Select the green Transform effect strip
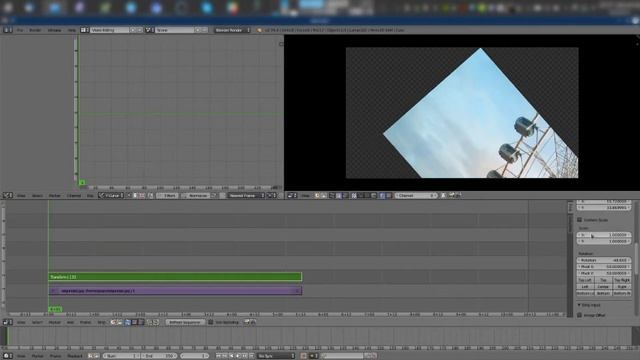 tap(175, 277)
